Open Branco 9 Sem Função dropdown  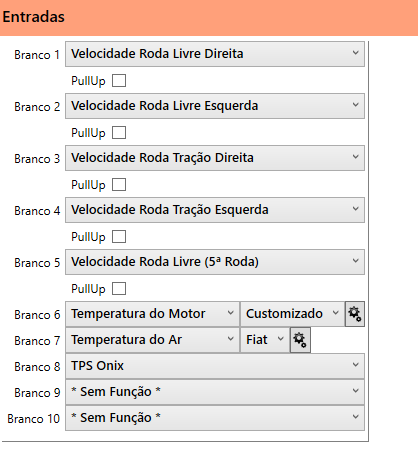215,392
